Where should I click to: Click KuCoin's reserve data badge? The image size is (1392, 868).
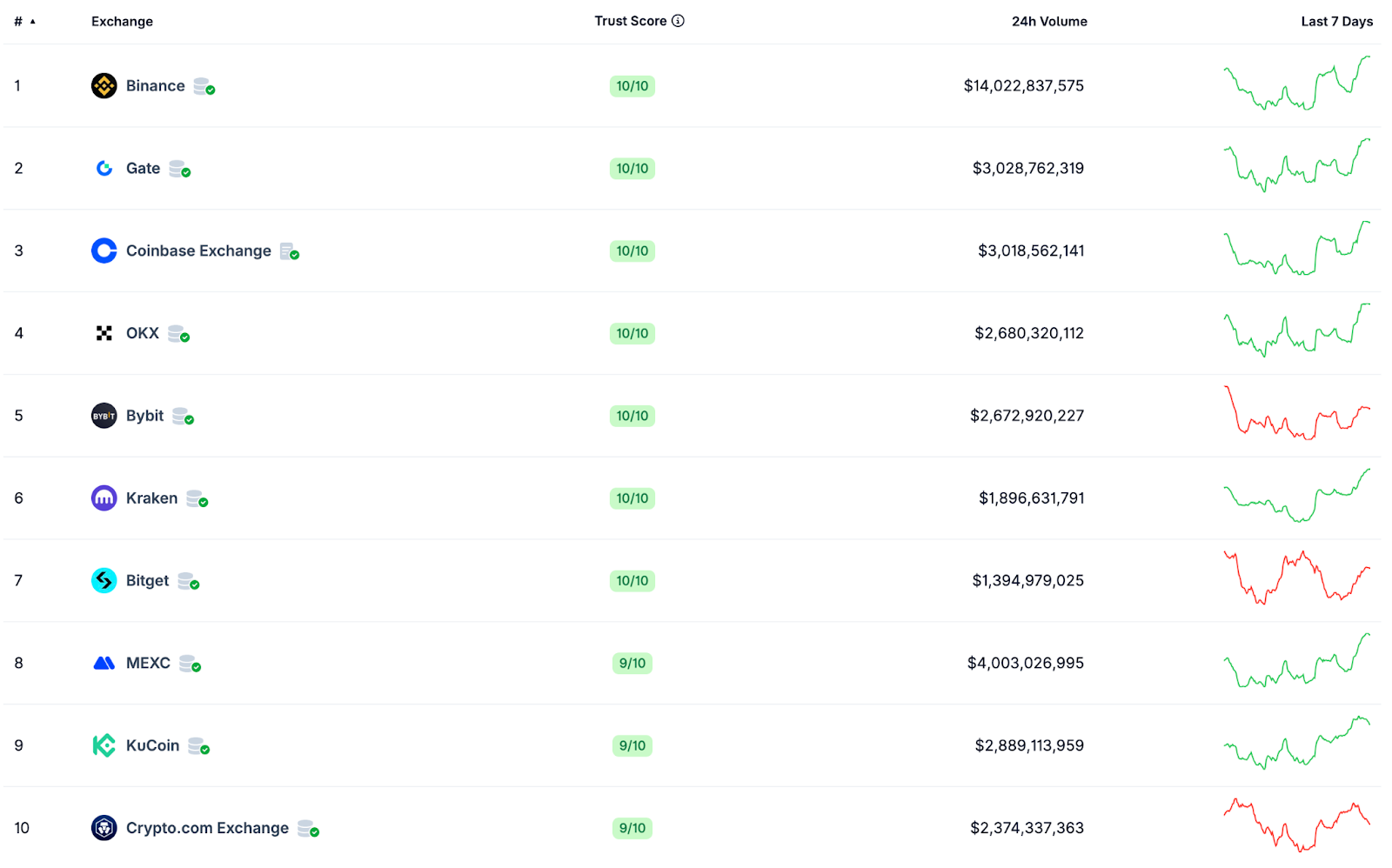click(198, 747)
